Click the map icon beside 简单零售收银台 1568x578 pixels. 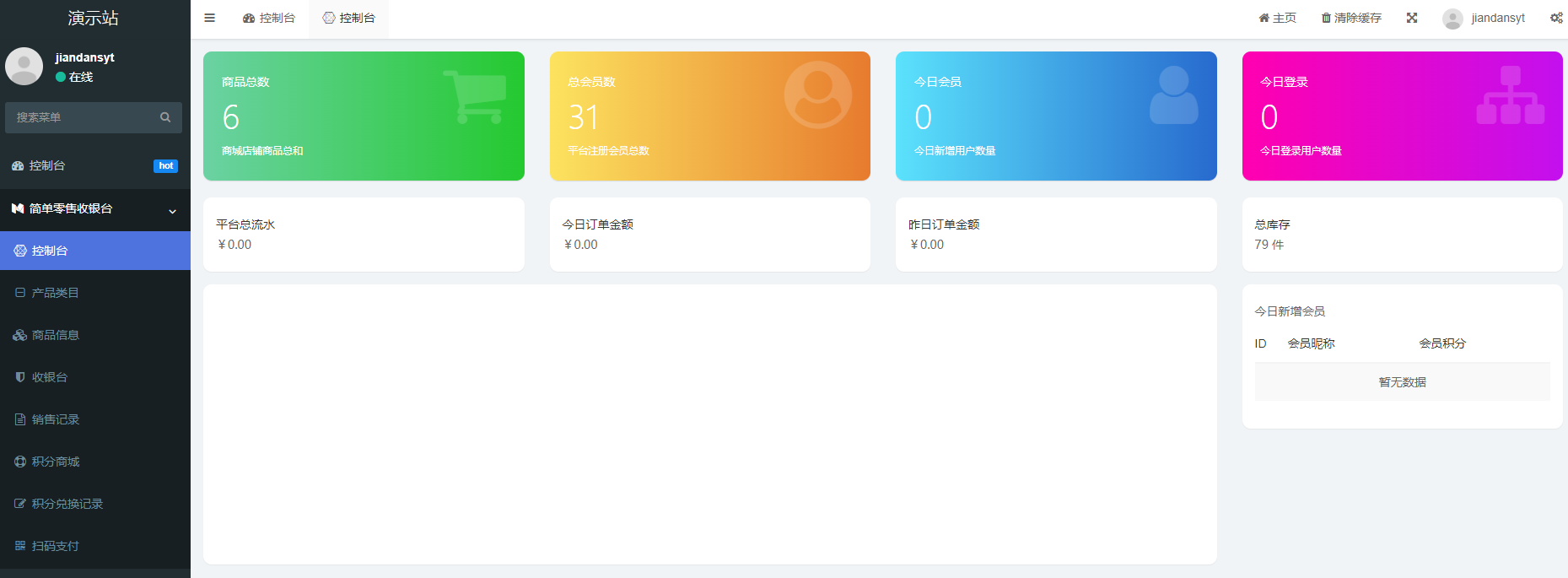(x=18, y=208)
